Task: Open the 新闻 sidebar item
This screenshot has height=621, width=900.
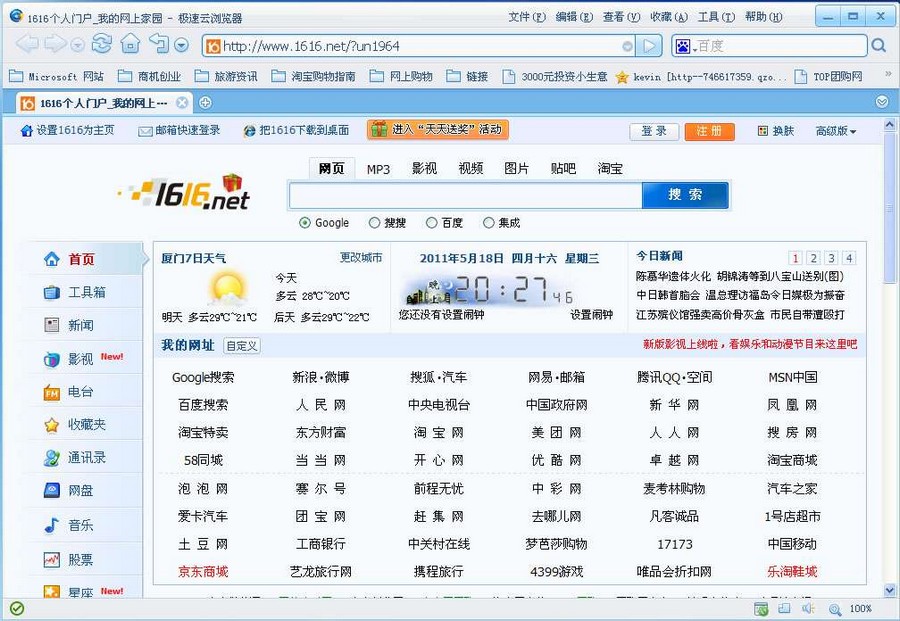Action: (84, 325)
